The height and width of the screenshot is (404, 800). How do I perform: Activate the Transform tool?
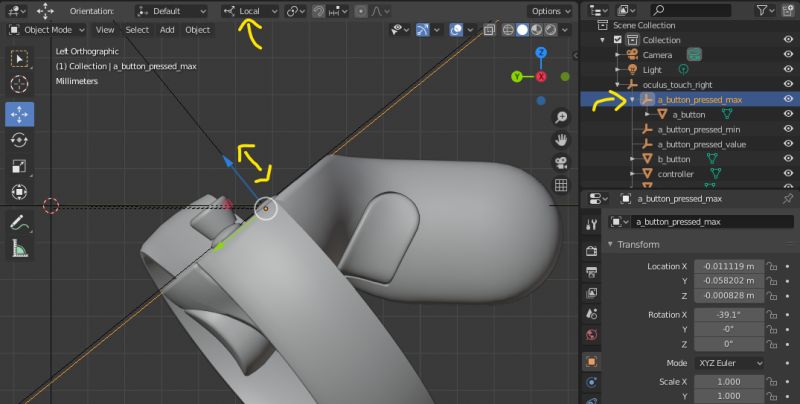pyautogui.click(x=19, y=192)
